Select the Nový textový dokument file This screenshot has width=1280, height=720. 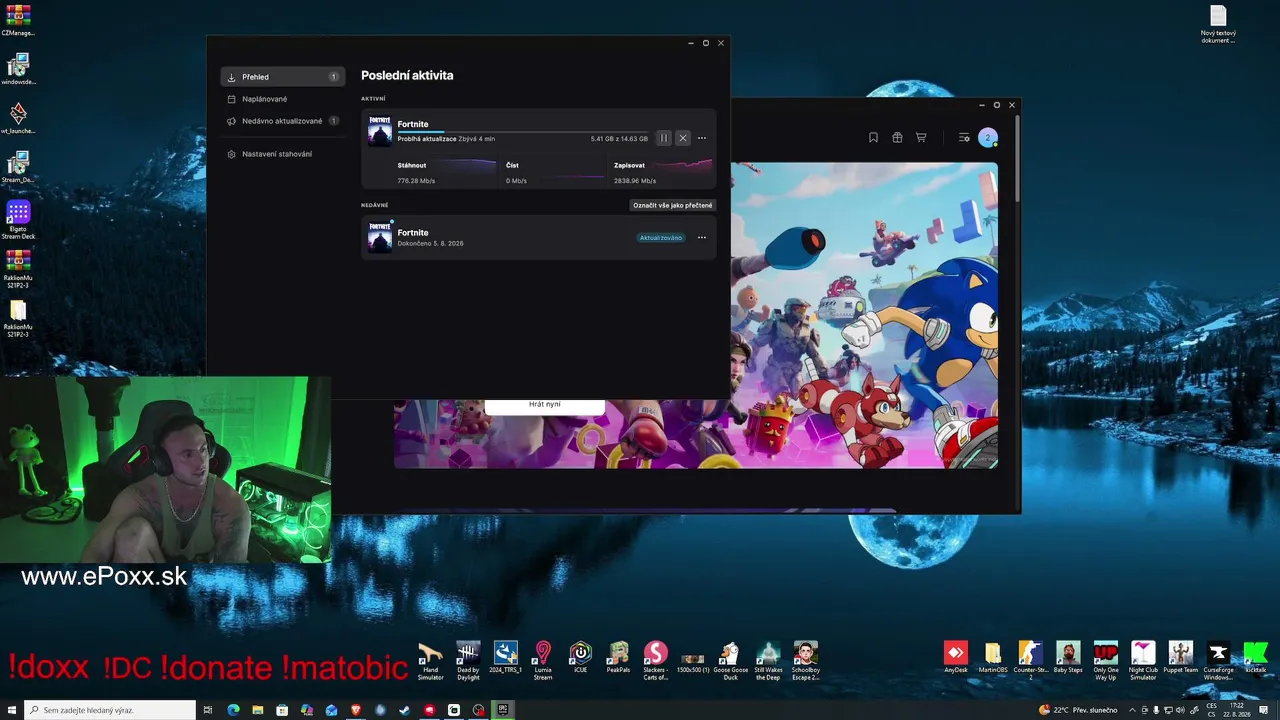click(x=1218, y=25)
